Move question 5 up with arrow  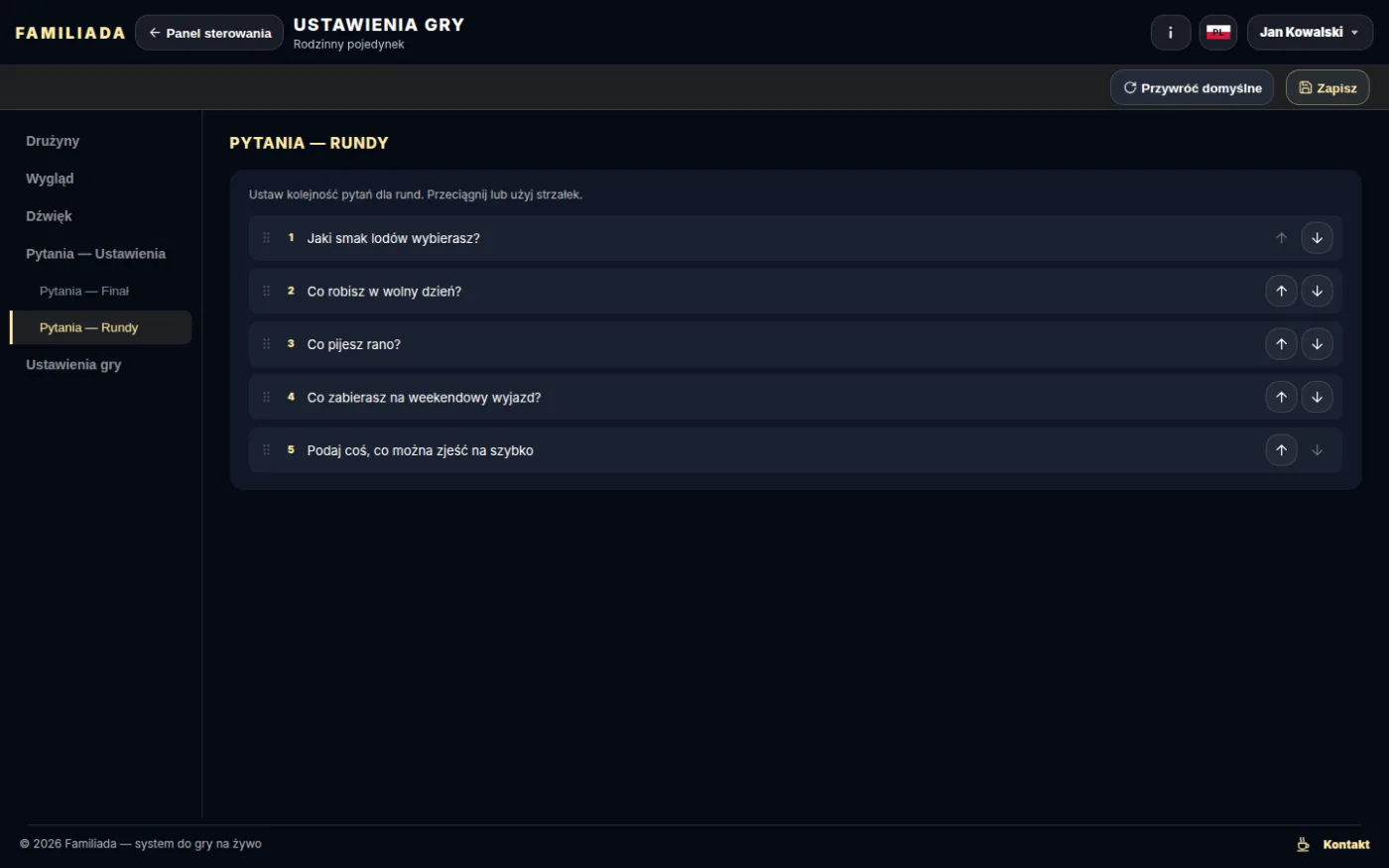coord(1281,450)
